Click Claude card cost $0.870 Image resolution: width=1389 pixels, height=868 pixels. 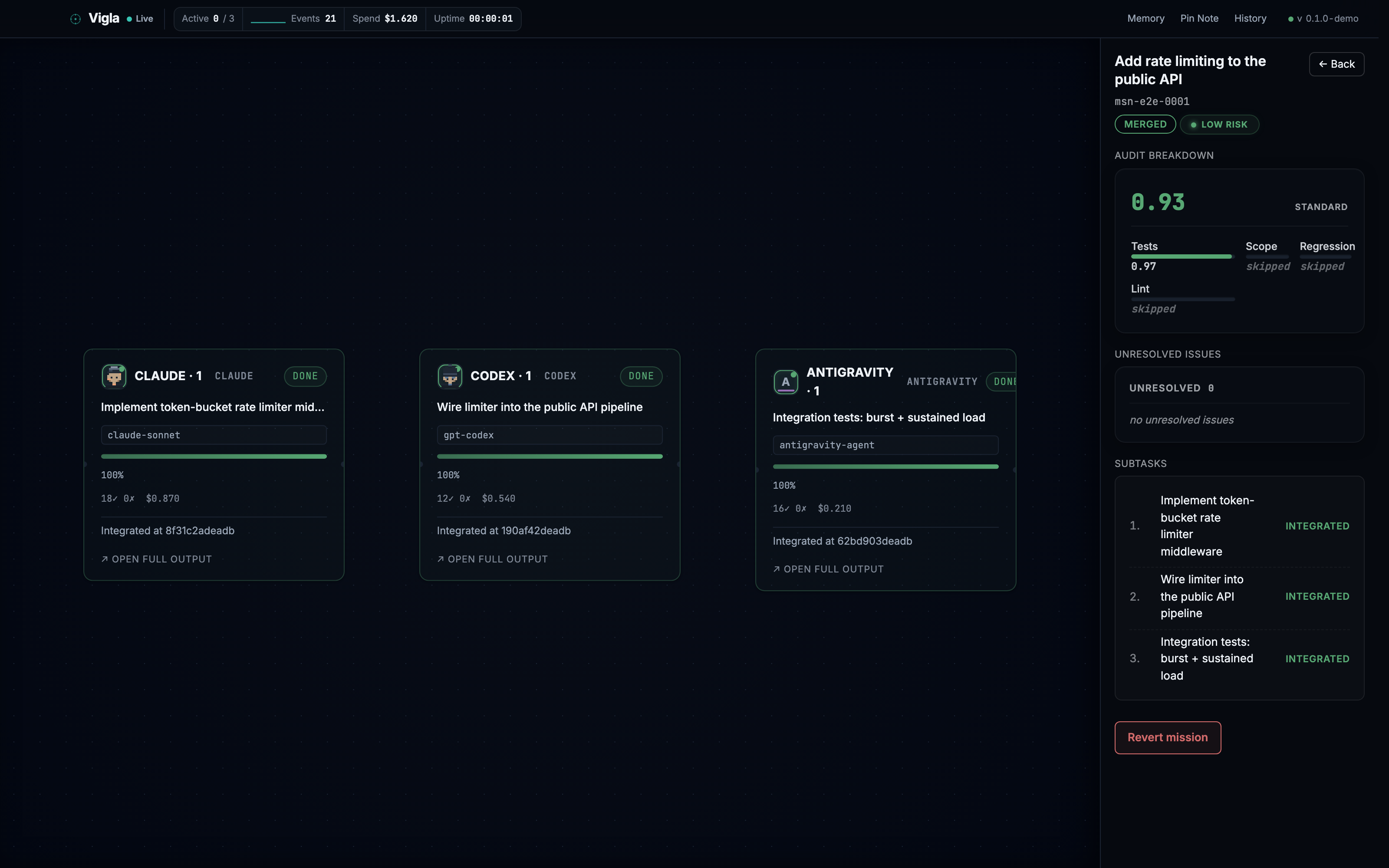(162, 499)
